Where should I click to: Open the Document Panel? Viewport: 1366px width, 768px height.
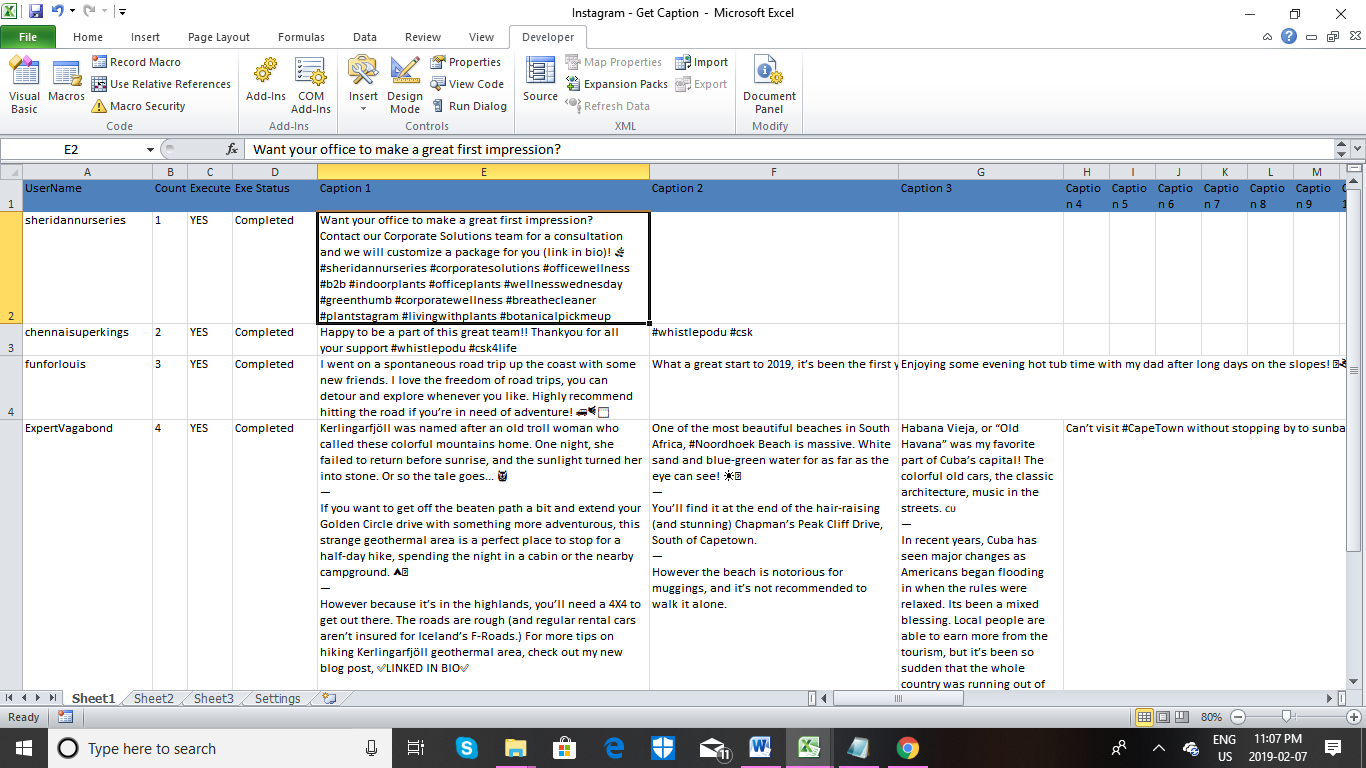coord(769,86)
